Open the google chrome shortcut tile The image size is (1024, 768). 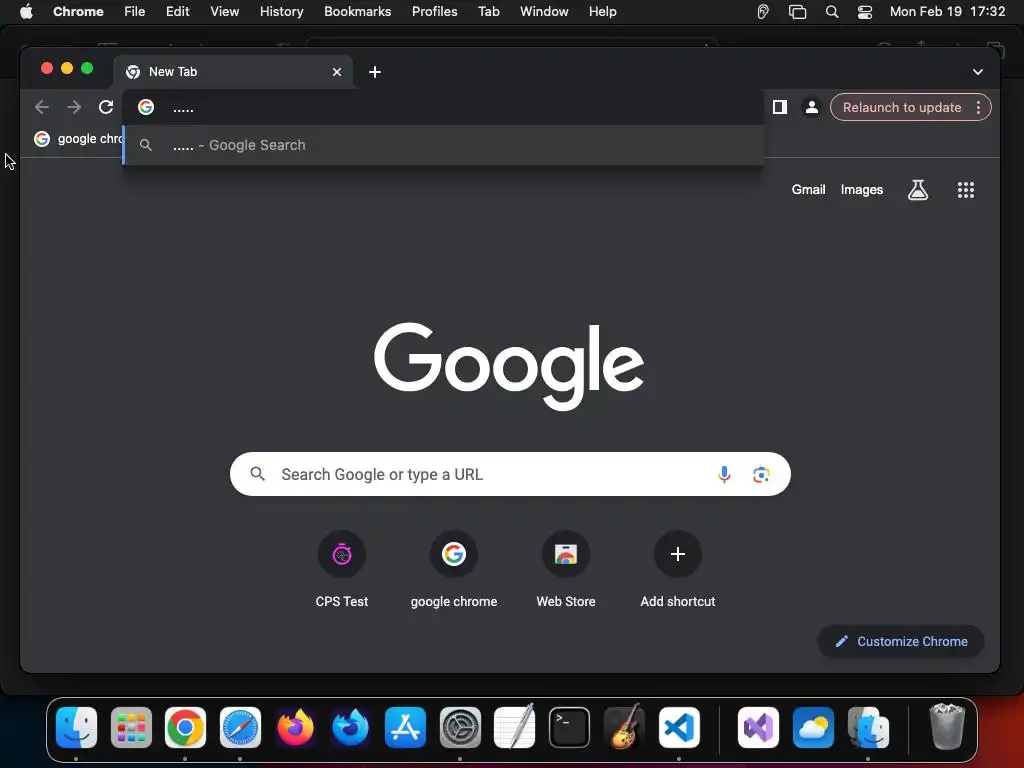click(x=454, y=570)
